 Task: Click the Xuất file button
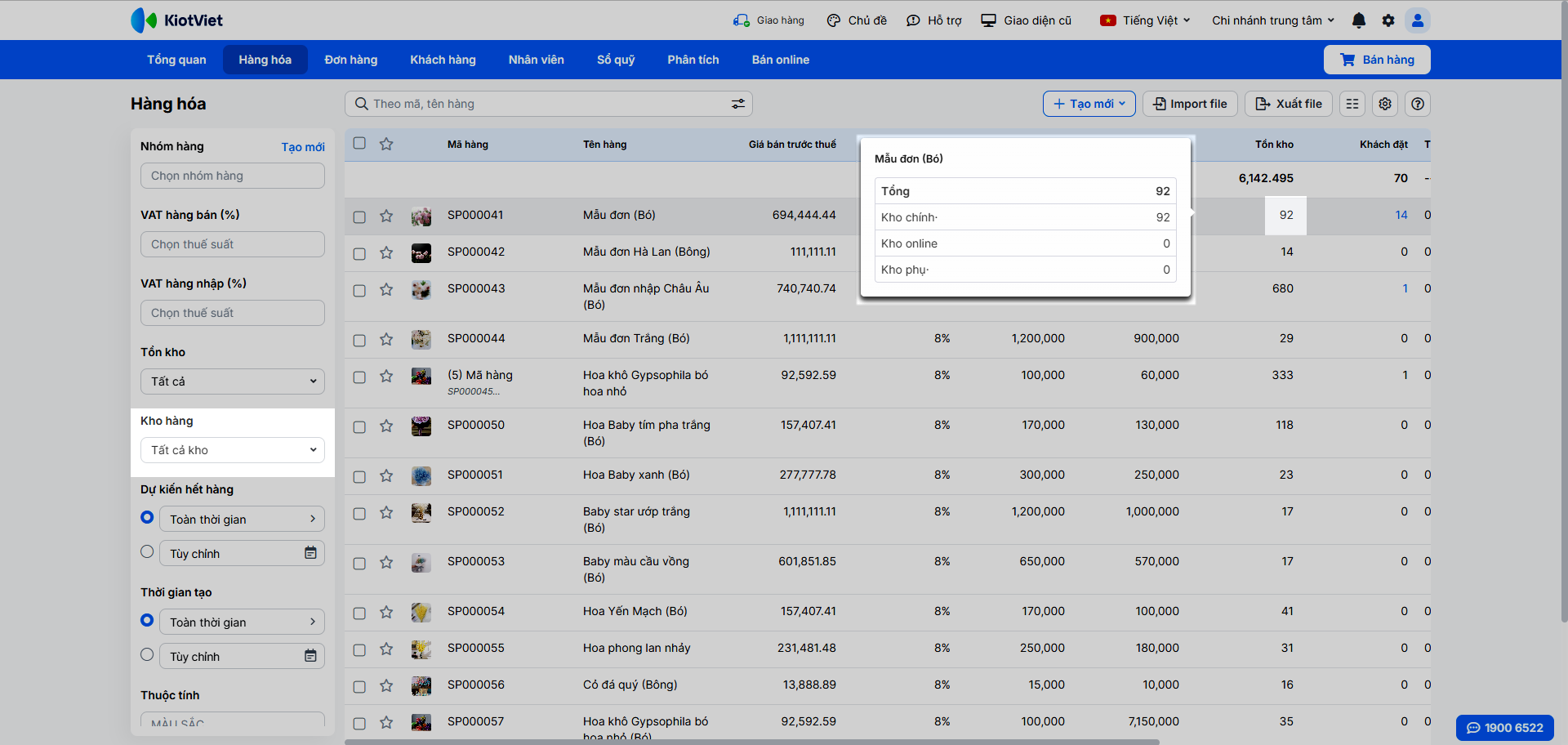pyautogui.click(x=1289, y=104)
